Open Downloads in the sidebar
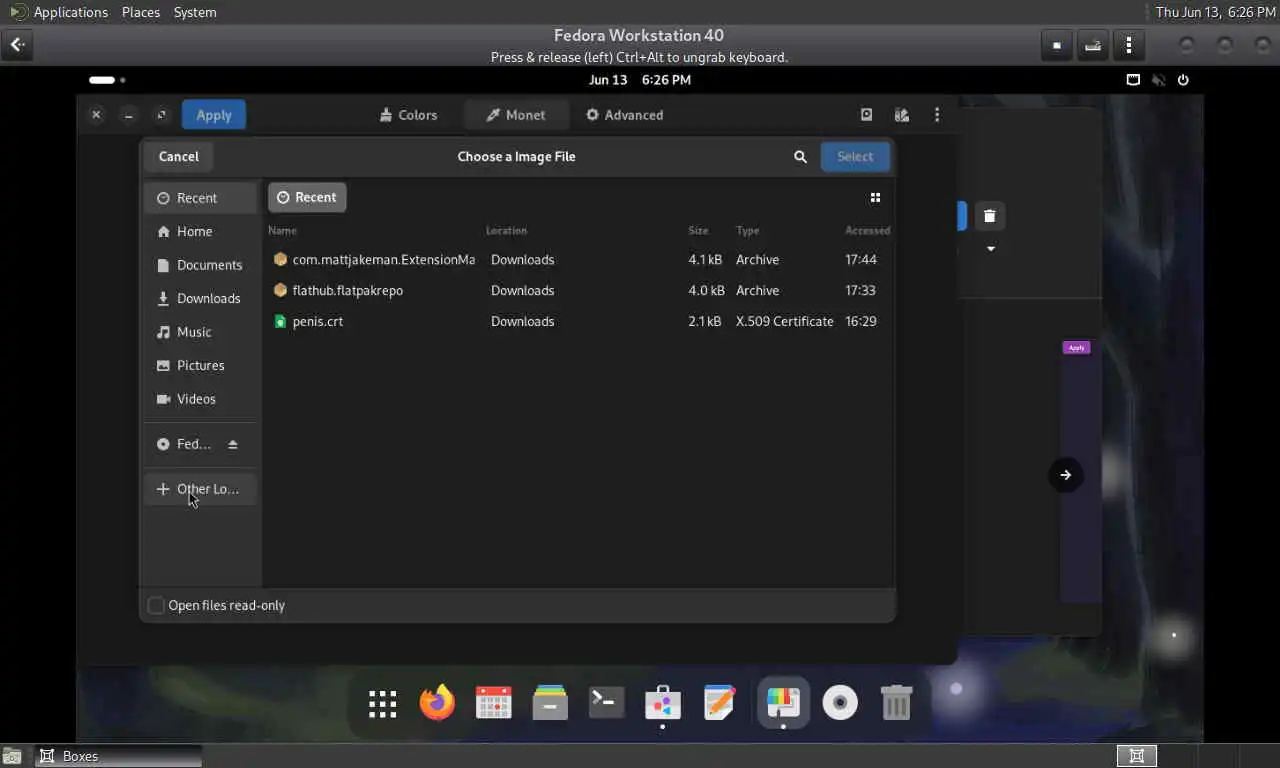The height and width of the screenshot is (768, 1280). pos(200,298)
